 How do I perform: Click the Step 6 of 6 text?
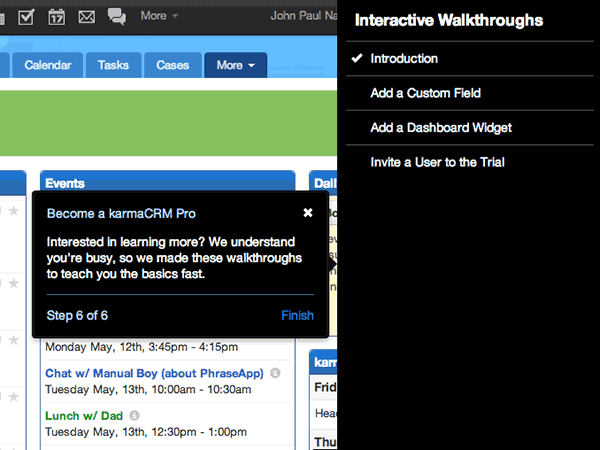[77, 315]
